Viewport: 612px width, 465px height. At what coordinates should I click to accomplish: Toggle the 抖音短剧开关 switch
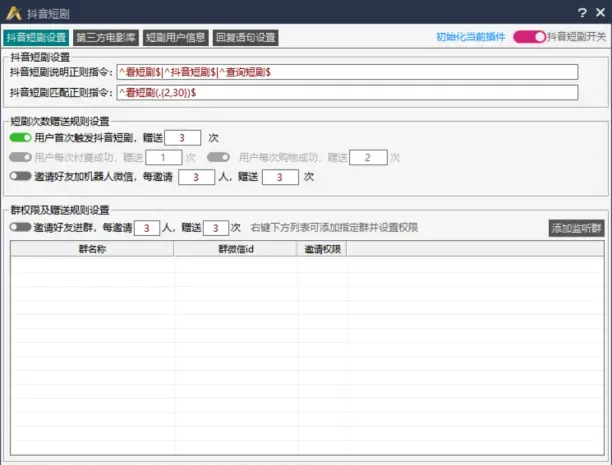coord(529,37)
